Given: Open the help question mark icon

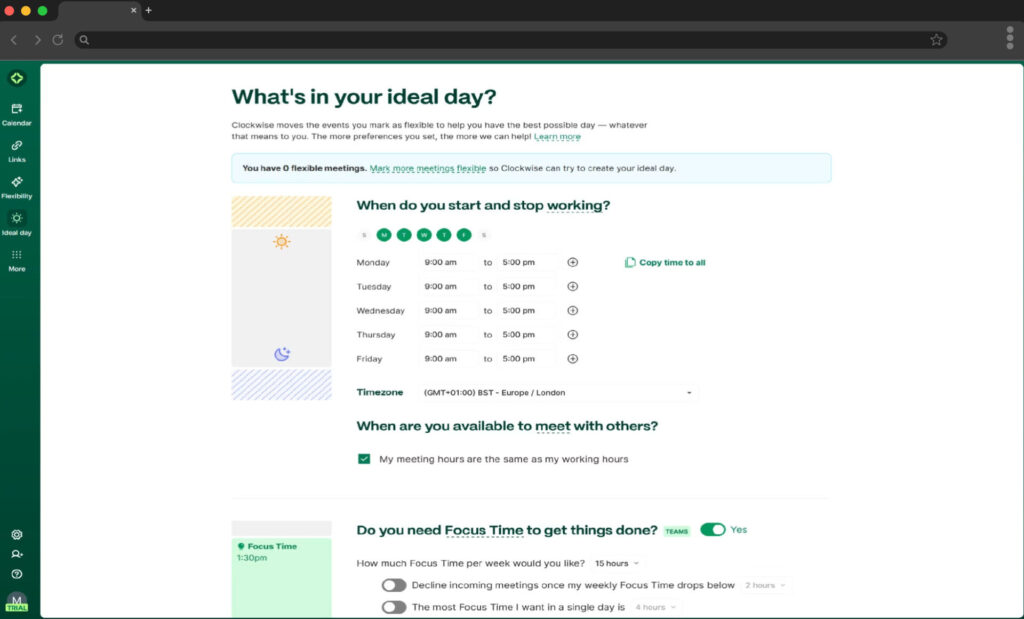Looking at the screenshot, I should pos(17,574).
